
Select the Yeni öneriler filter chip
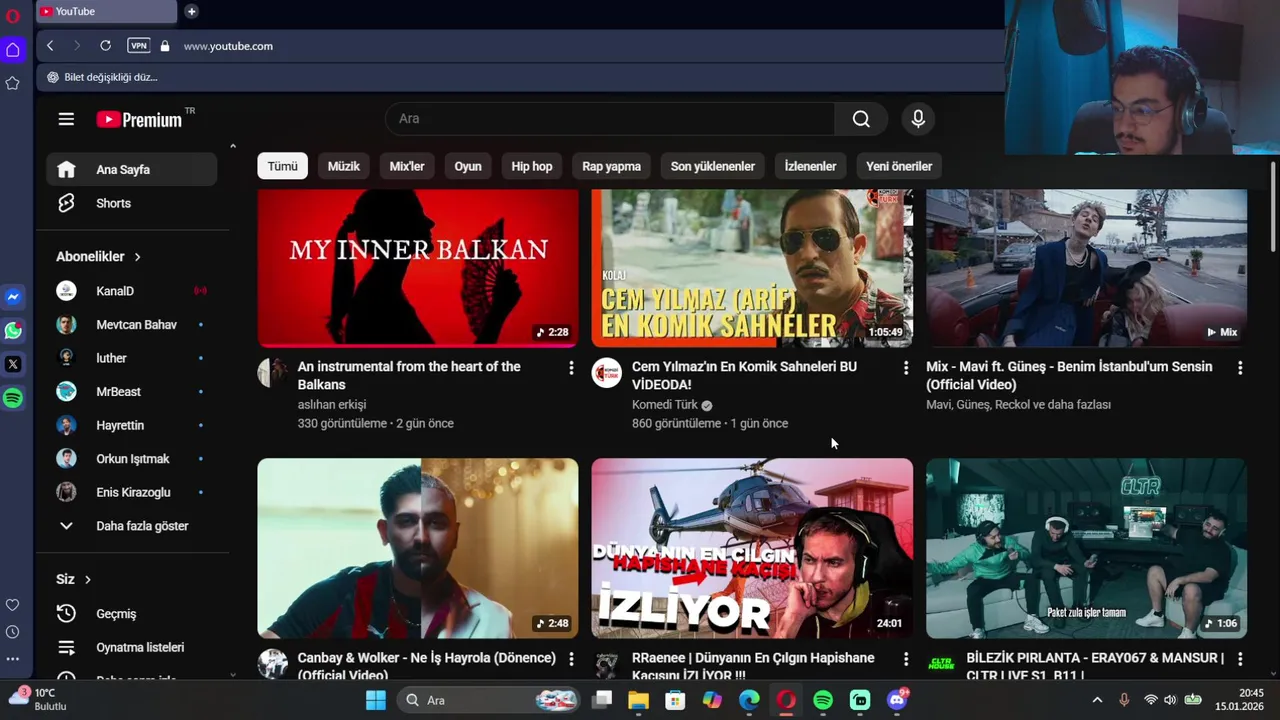coord(899,166)
